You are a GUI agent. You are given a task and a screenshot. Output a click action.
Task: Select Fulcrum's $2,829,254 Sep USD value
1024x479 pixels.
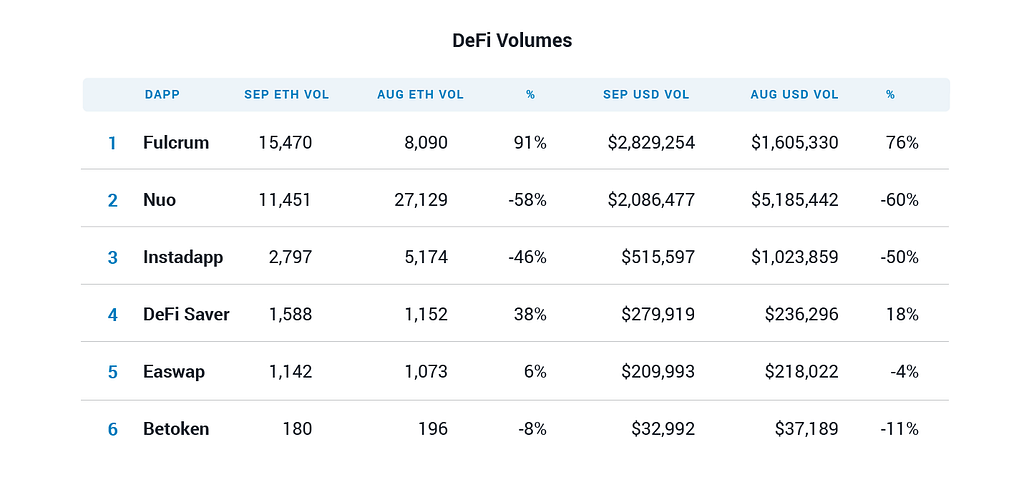pyautogui.click(x=651, y=143)
